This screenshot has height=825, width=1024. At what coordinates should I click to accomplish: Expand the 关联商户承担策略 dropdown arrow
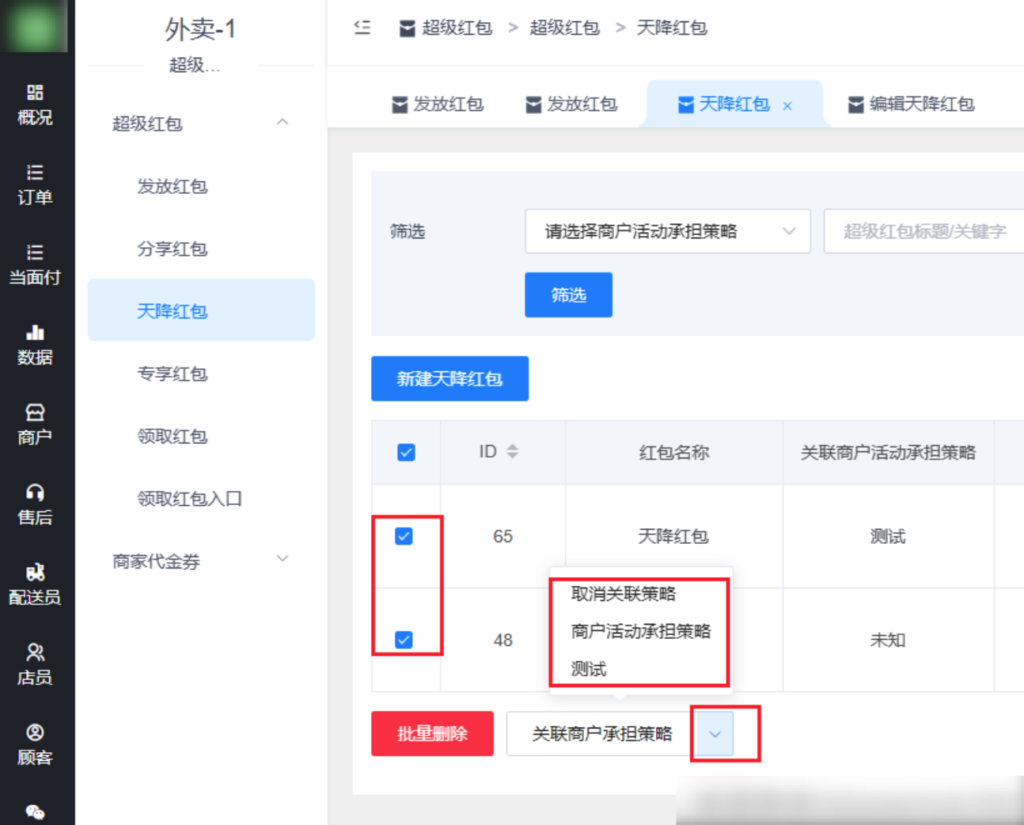point(714,733)
